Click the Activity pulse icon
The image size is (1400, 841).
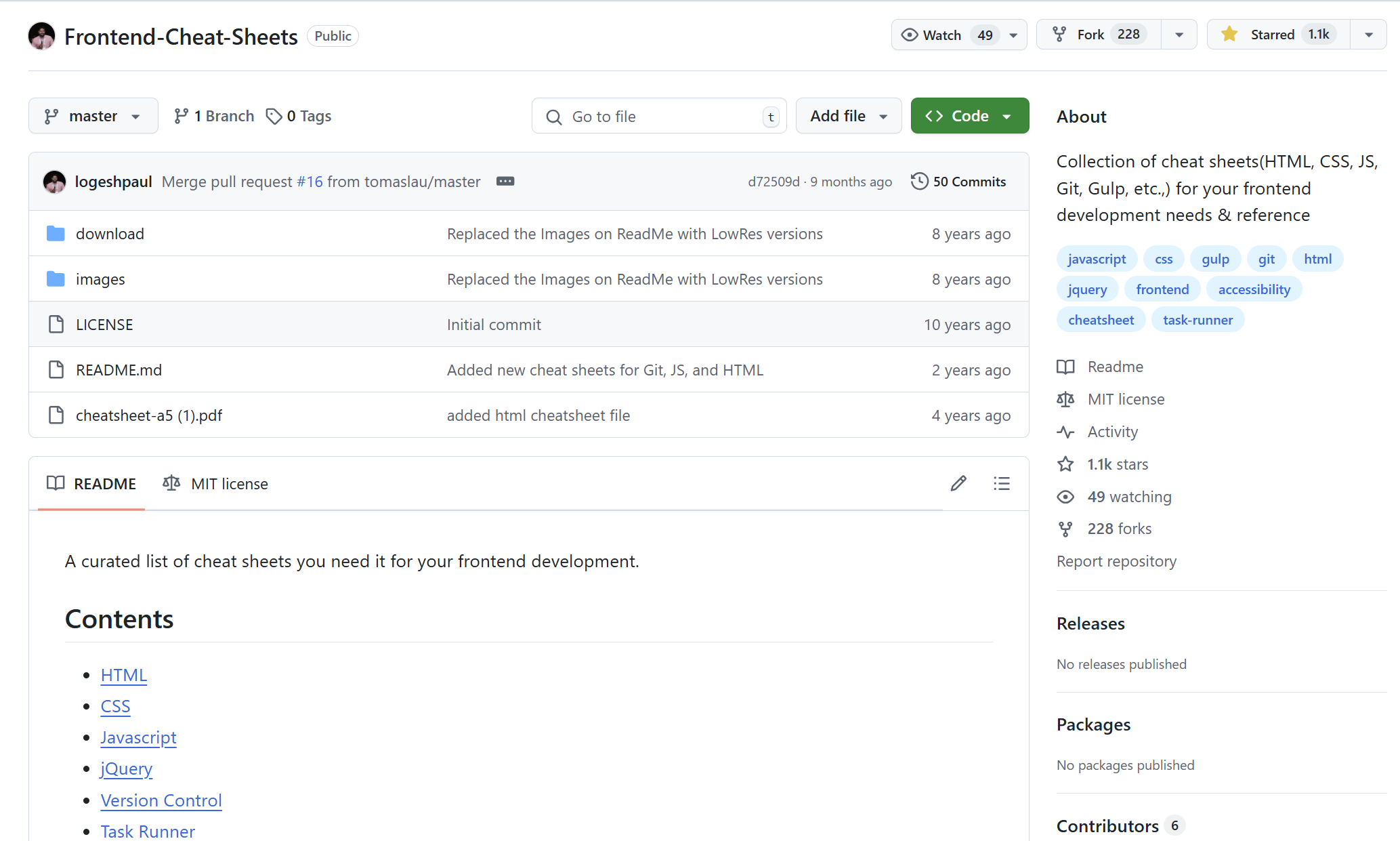1065,432
